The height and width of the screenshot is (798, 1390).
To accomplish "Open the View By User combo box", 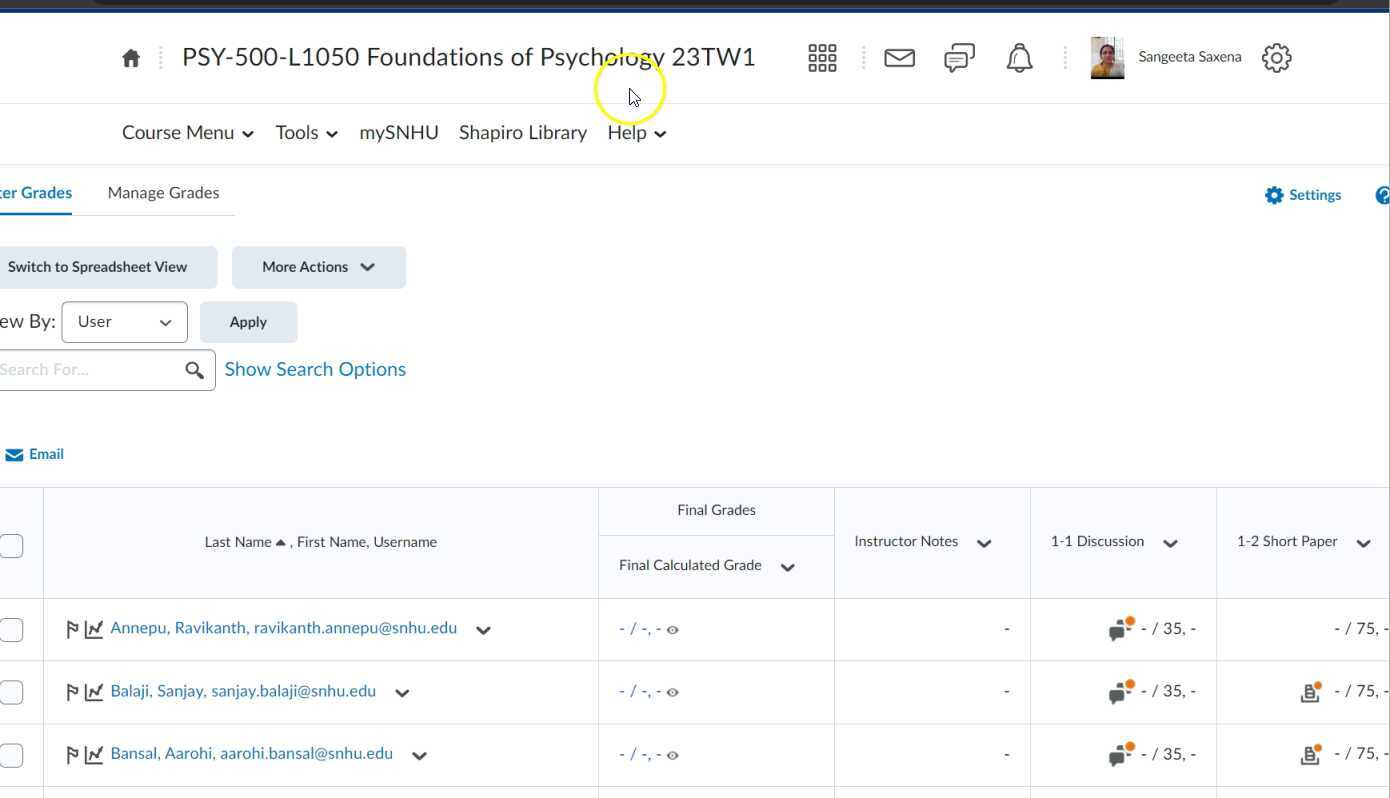I will pos(124,322).
